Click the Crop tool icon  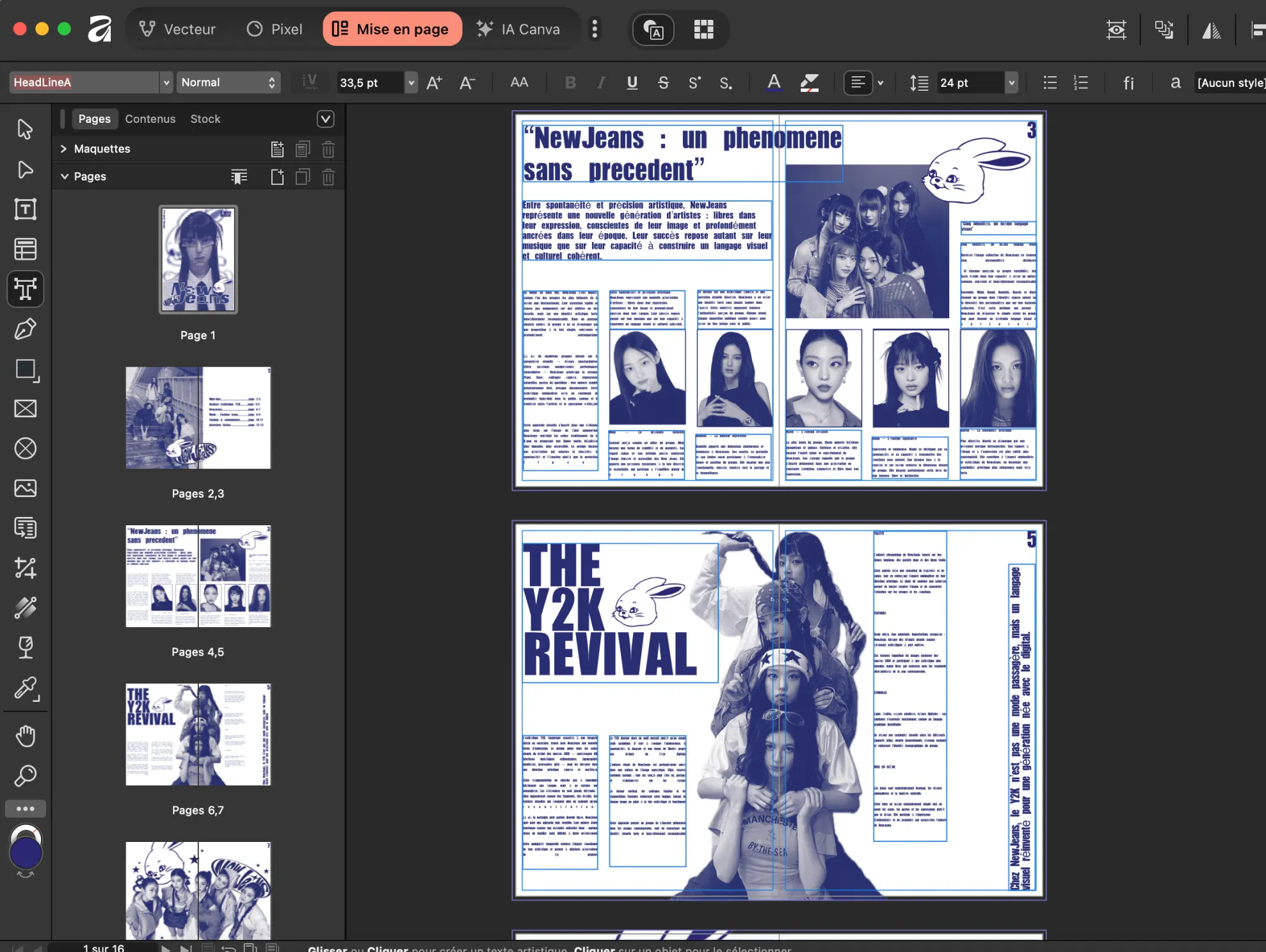[26, 568]
